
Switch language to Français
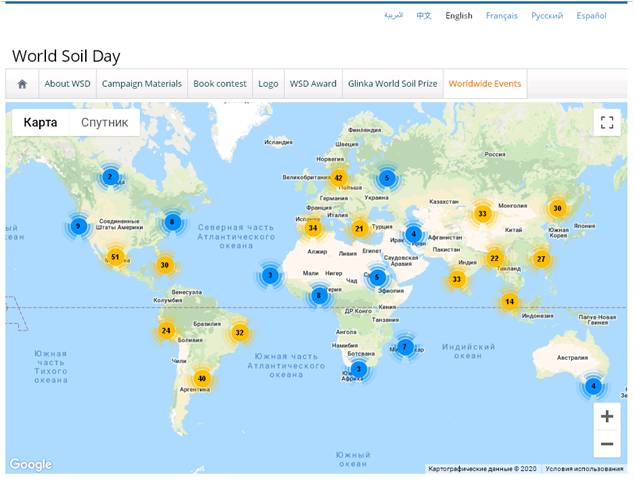click(x=502, y=16)
